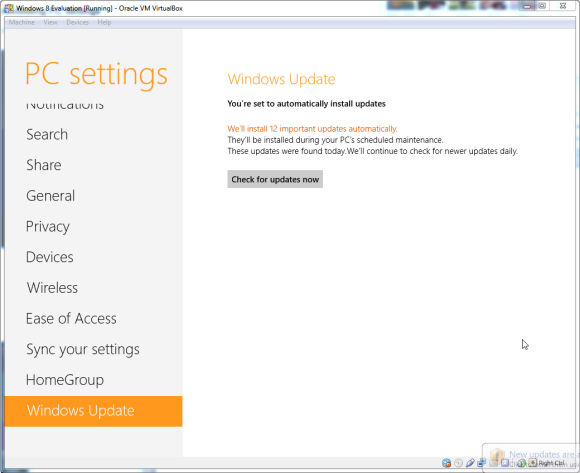
Task: Click the Right Ctrl host key indicator
Action: 551,463
